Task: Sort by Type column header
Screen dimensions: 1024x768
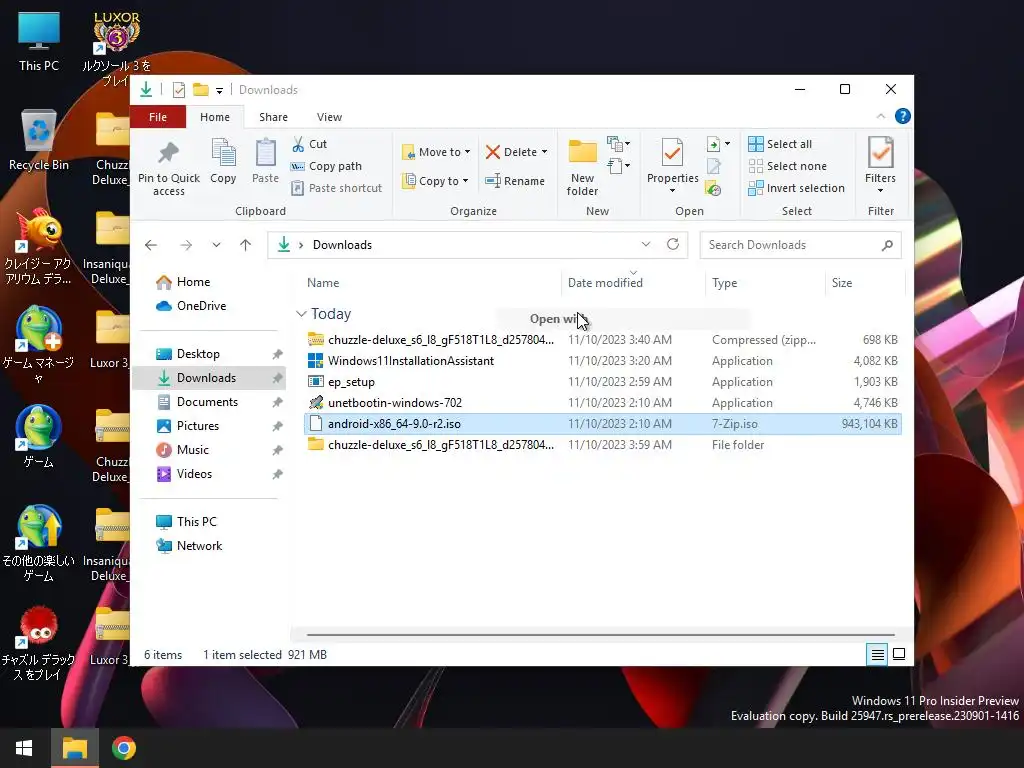Action: pyautogui.click(x=724, y=283)
